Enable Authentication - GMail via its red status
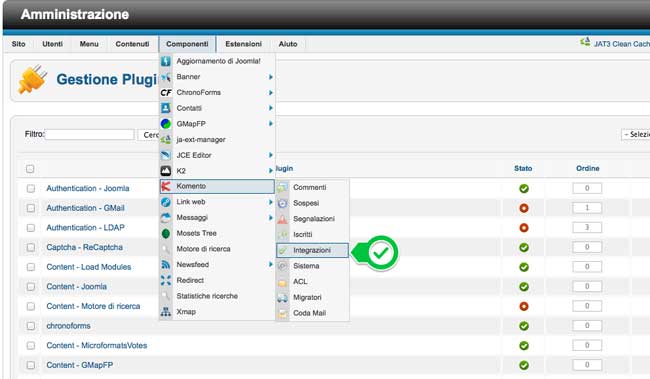The height and width of the screenshot is (379, 650). [524, 208]
